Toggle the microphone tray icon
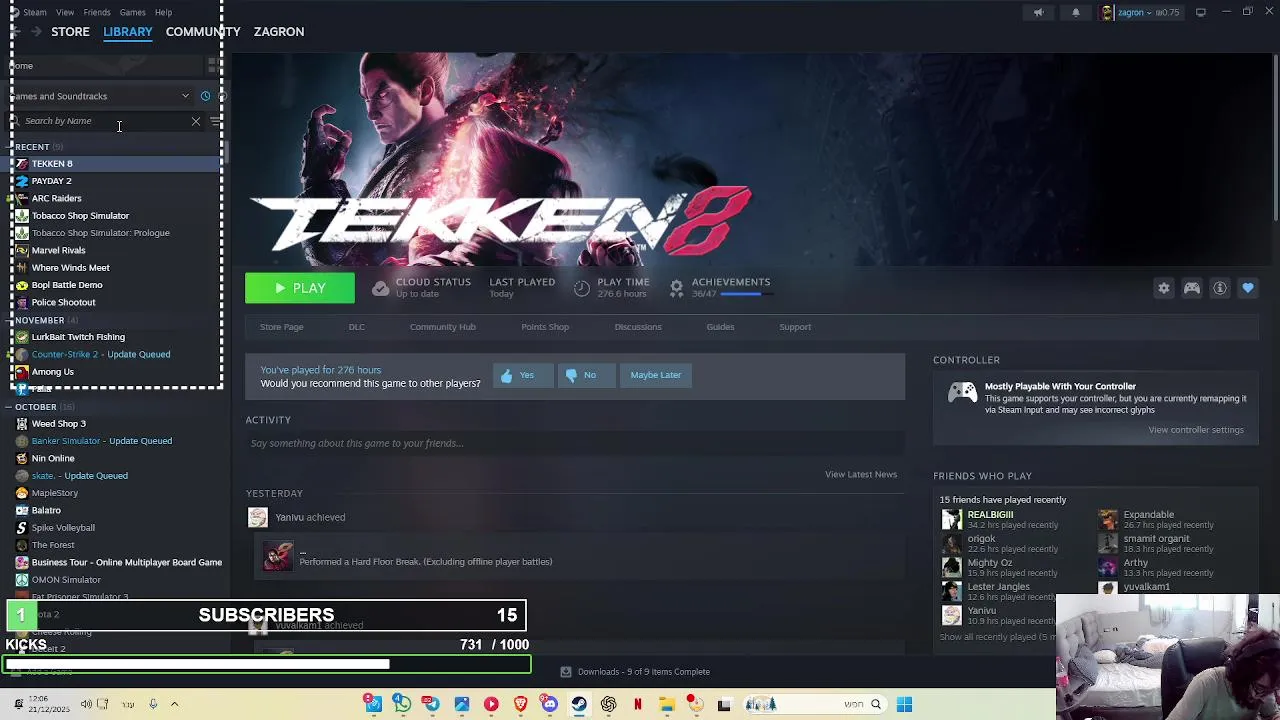1280x720 pixels. coord(153,704)
